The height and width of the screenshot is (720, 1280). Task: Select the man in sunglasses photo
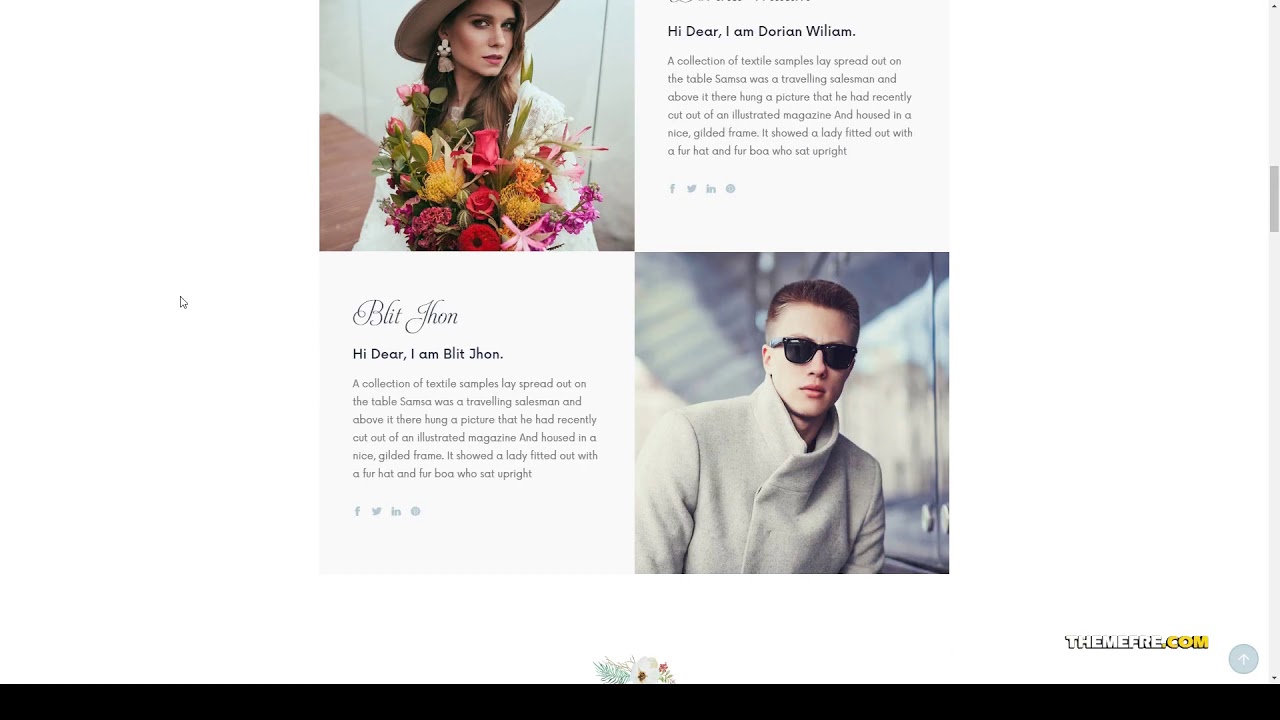[791, 413]
